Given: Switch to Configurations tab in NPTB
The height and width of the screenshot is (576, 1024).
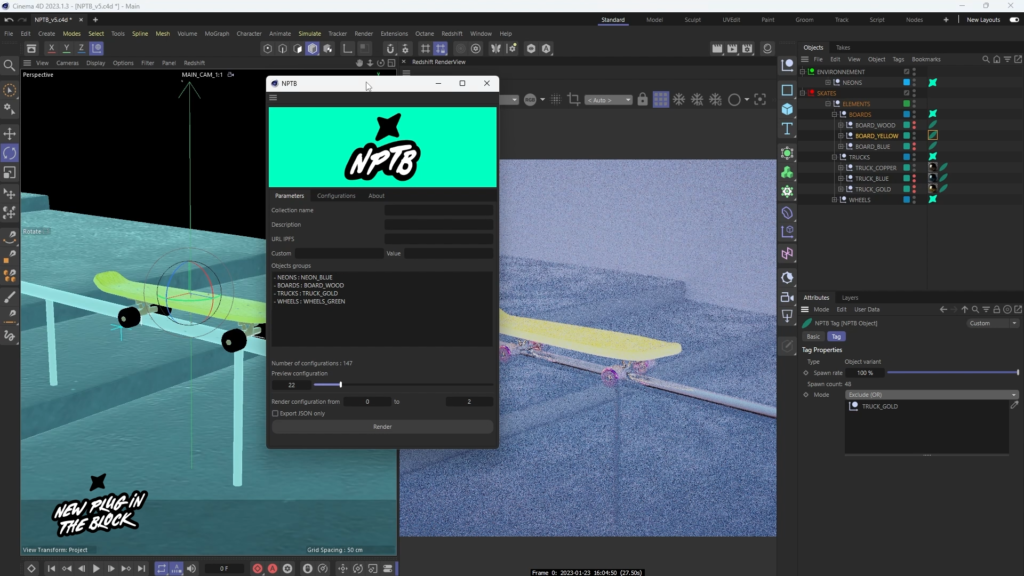Looking at the screenshot, I should 336,196.
